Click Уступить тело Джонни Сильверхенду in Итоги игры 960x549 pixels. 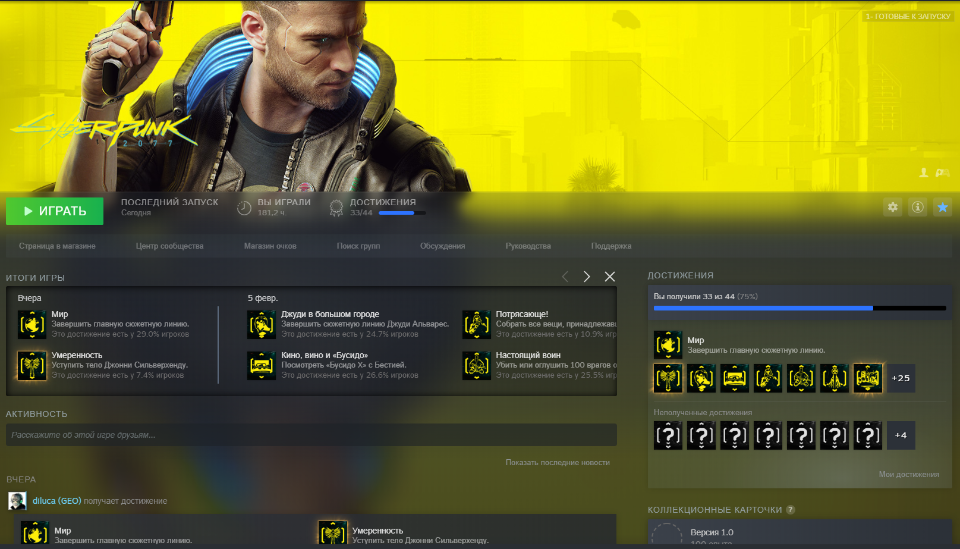[x=119, y=365]
